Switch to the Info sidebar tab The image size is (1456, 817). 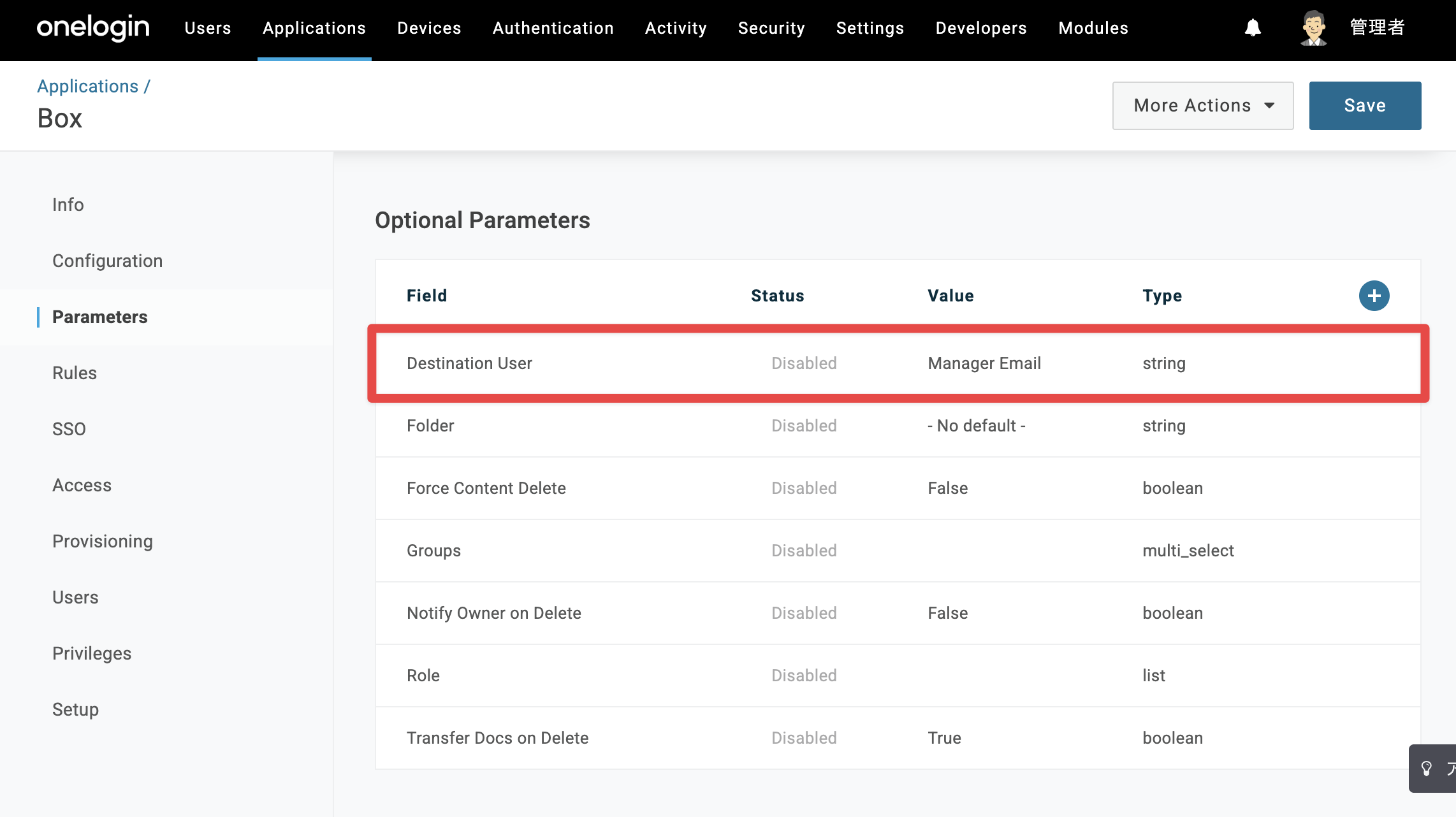[x=68, y=205]
